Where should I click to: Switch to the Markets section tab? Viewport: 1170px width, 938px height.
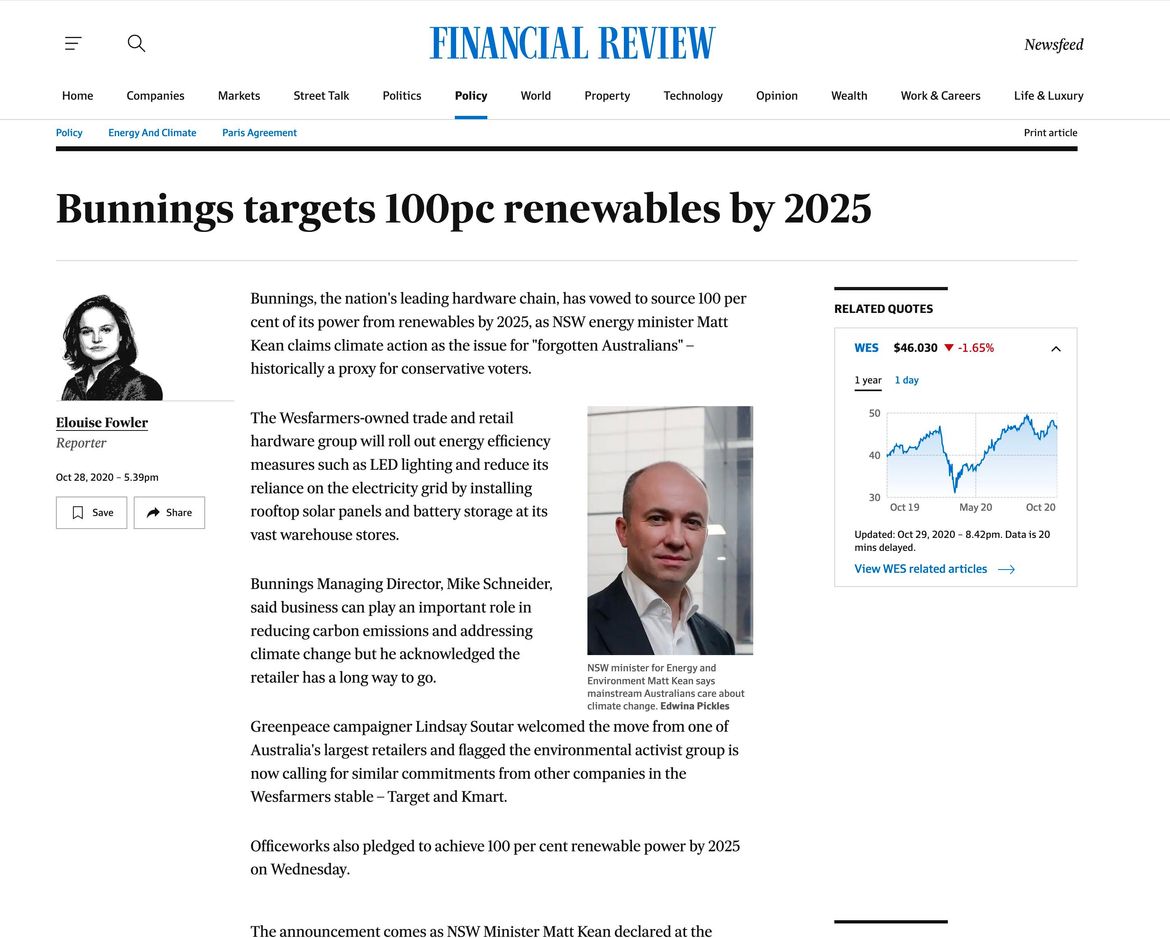[x=238, y=95]
